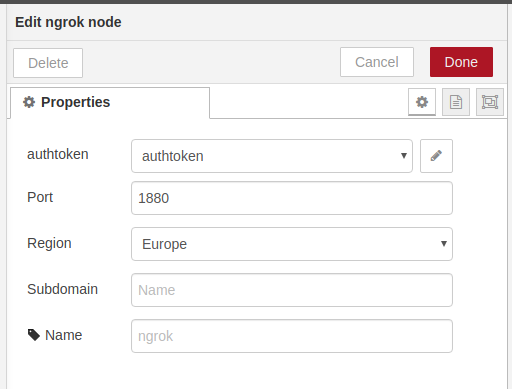
Task: Click the 'Region' label
Action: (49, 243)
